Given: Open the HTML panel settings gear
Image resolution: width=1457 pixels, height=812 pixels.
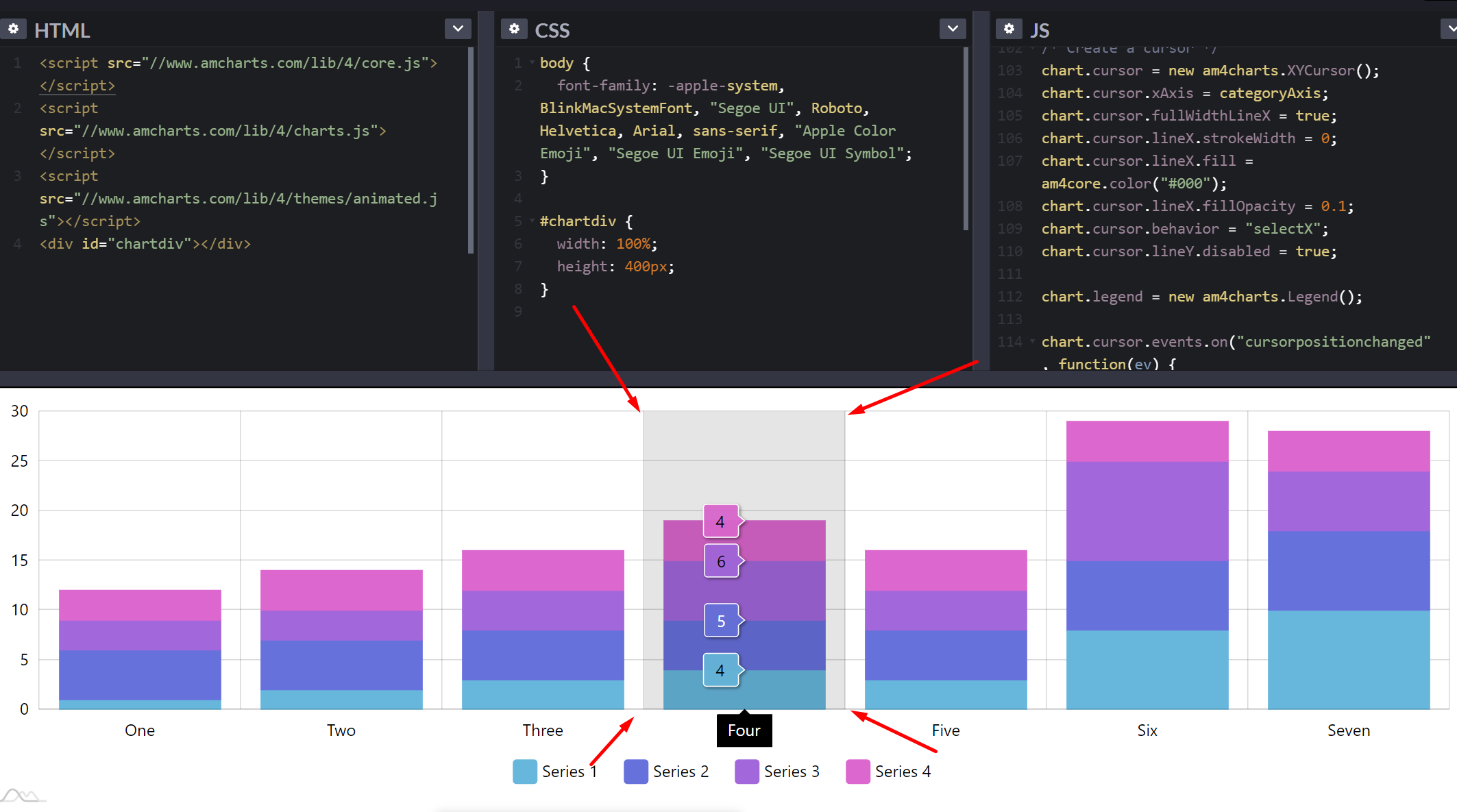Looking at the screenshot, I should click(14, 29).
